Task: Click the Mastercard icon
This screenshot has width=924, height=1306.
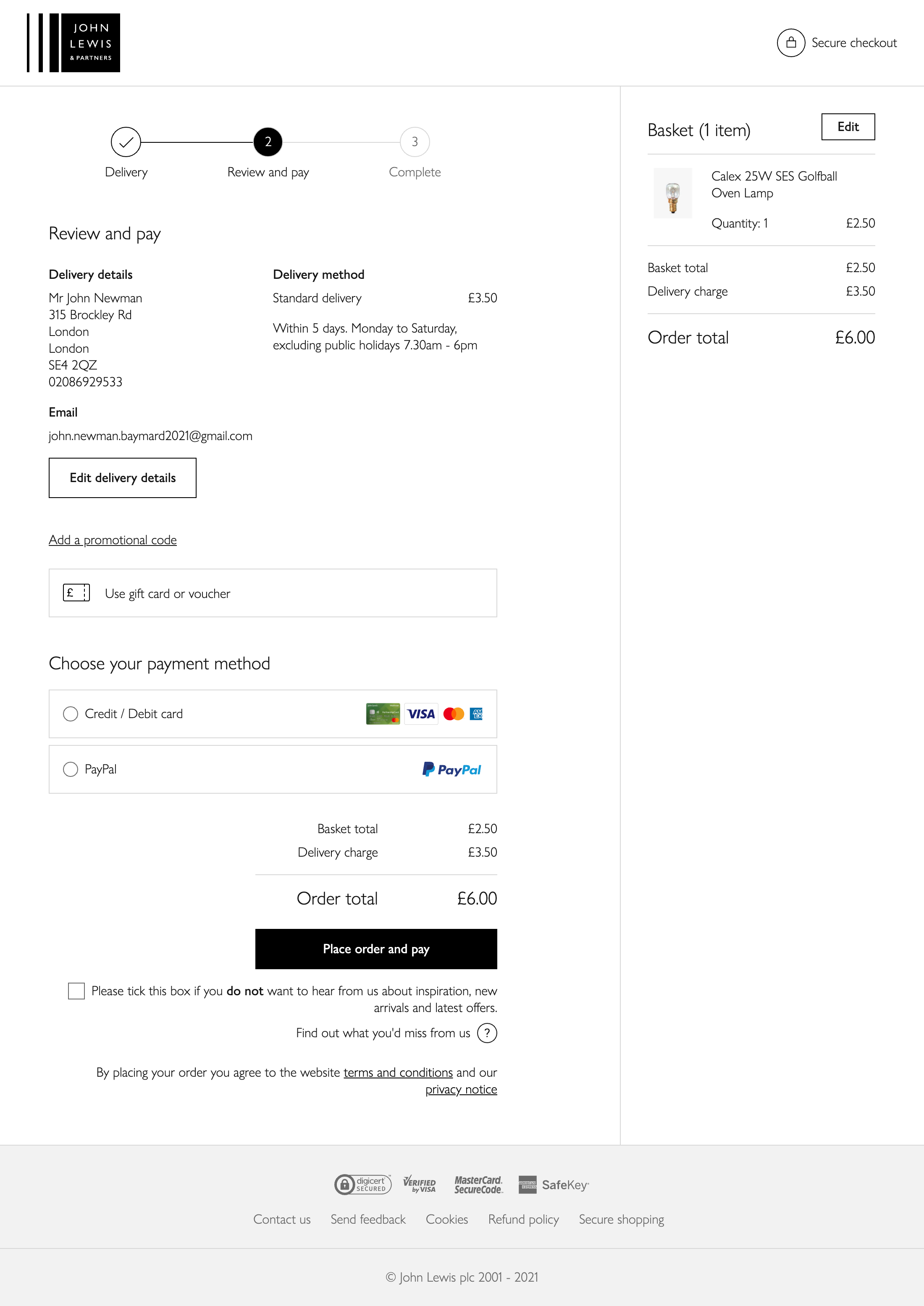Action: pos(454,714)
